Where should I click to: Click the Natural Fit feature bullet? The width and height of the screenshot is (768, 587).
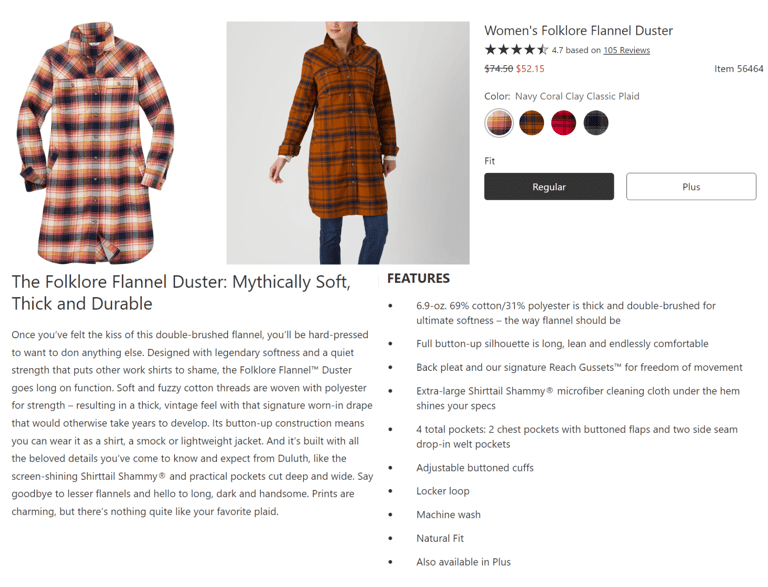coord(440,538)
